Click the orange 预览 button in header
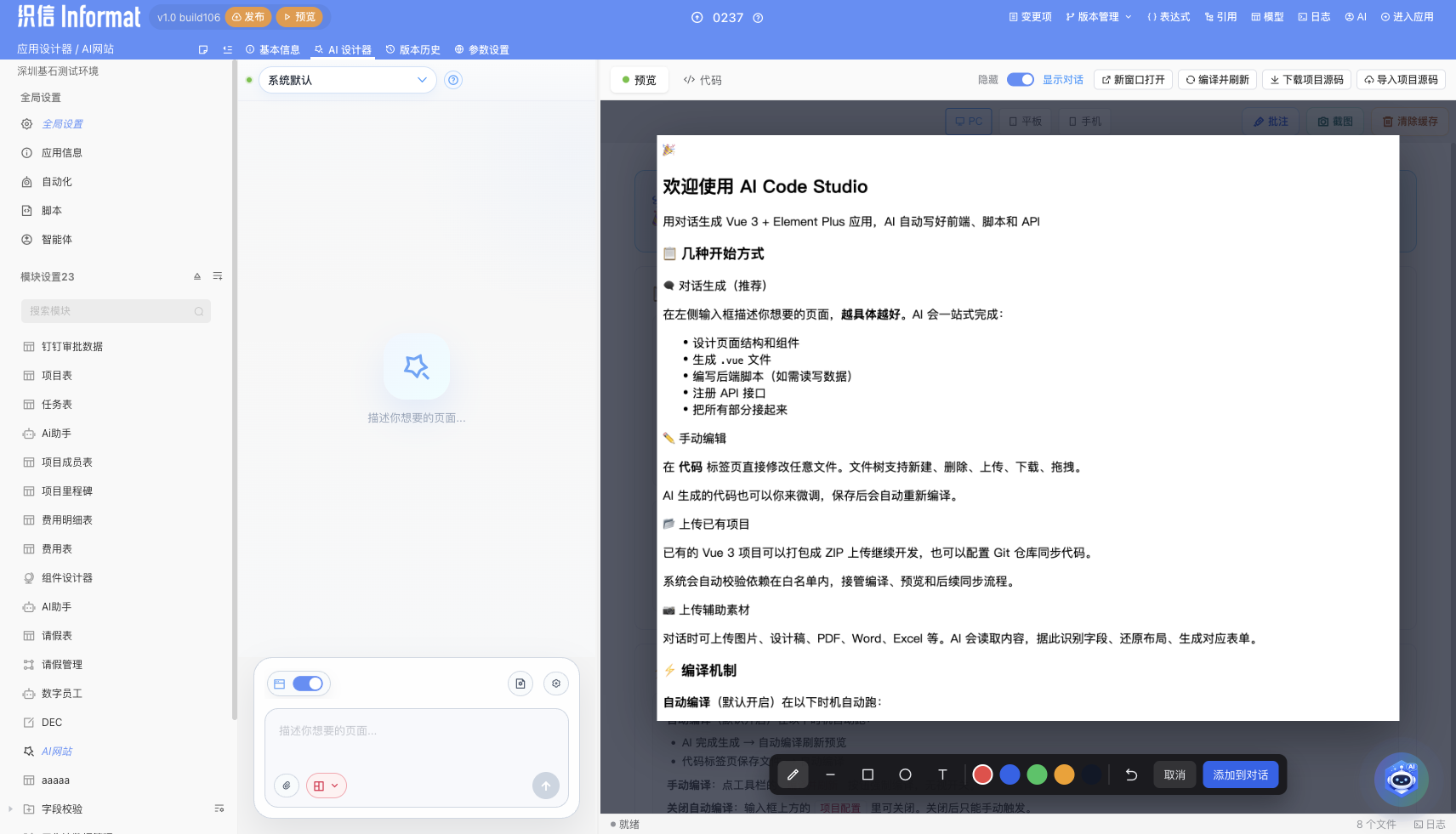The image size is (1456, 834). click(x=299, y=17)
